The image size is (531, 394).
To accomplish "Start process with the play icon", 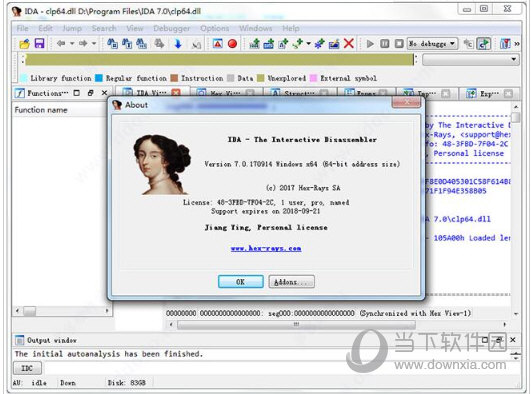I will tap(370, 44).
